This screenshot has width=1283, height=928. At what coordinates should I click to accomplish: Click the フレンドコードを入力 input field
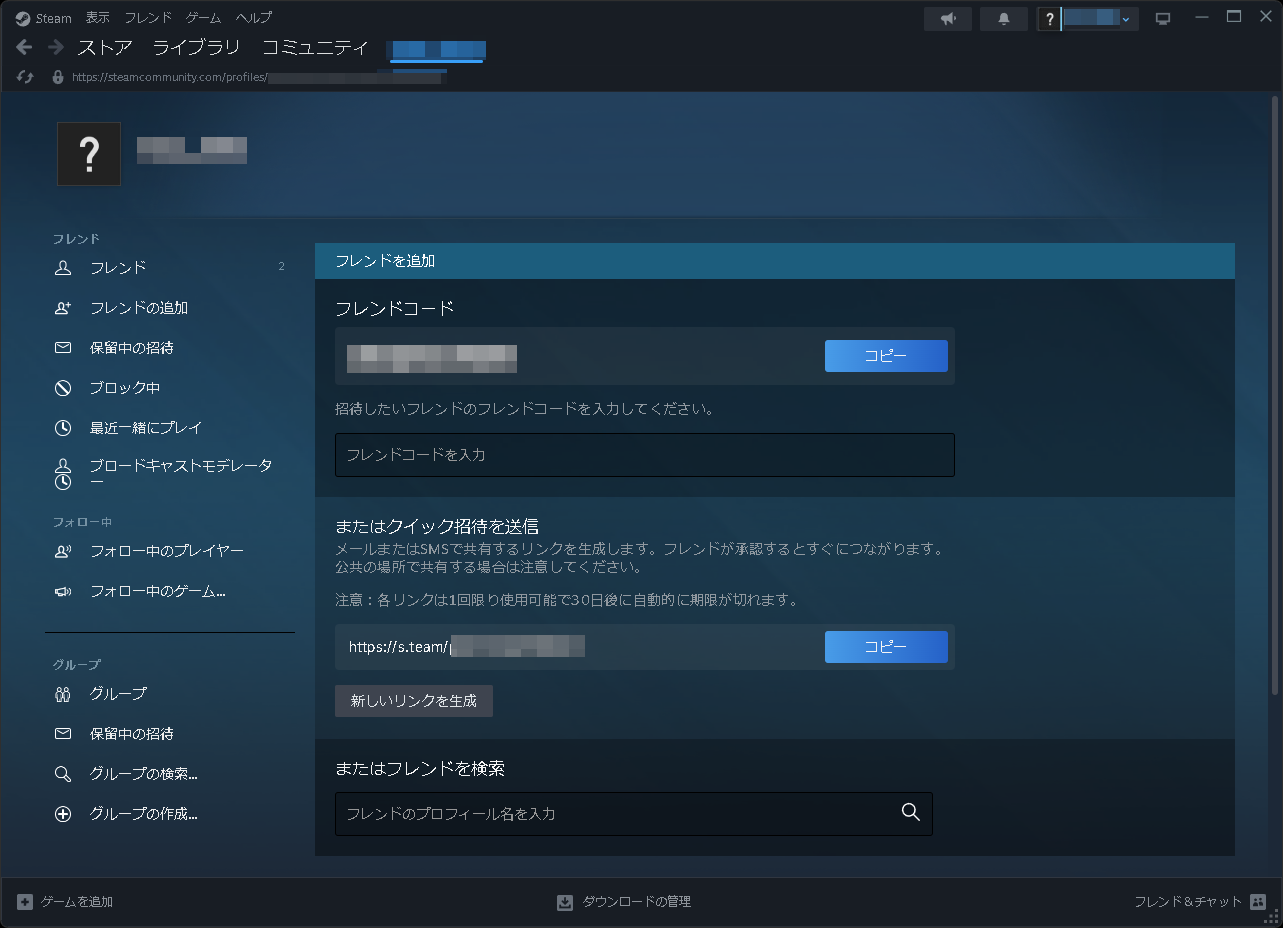click(x=644, y=454)
